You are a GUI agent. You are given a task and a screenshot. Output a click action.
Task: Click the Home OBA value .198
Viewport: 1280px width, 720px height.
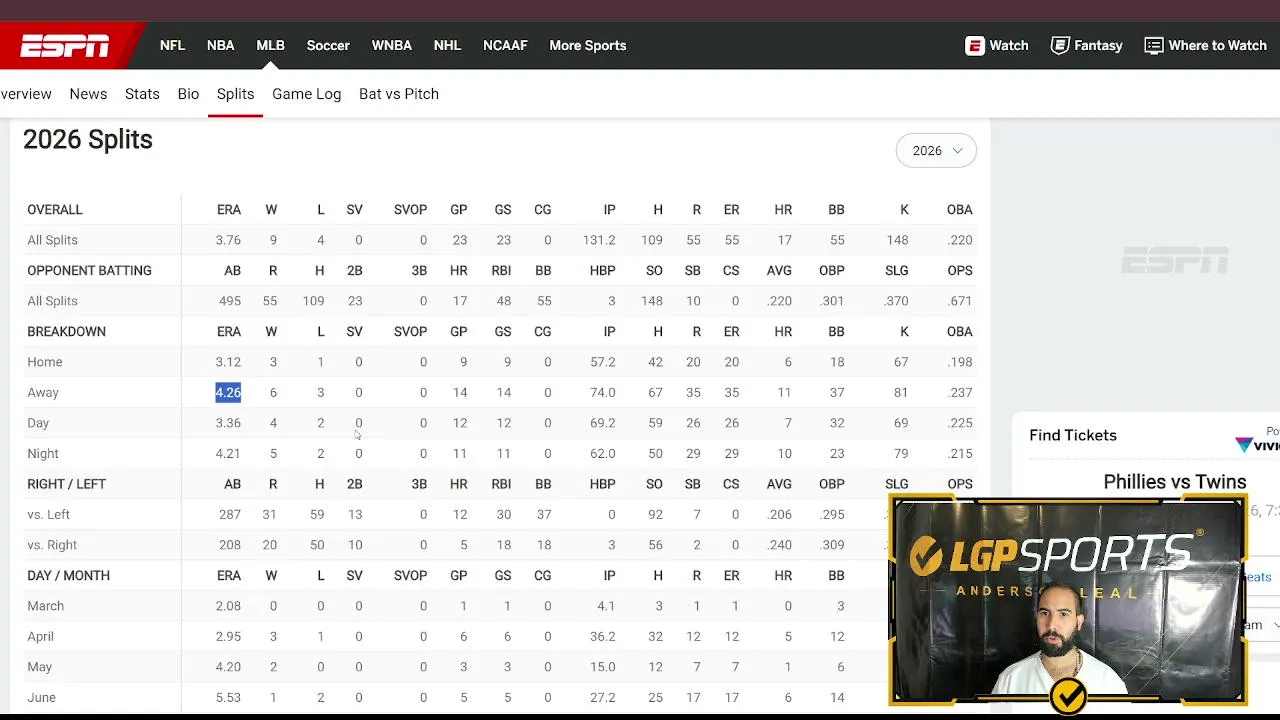click(960, 362)
